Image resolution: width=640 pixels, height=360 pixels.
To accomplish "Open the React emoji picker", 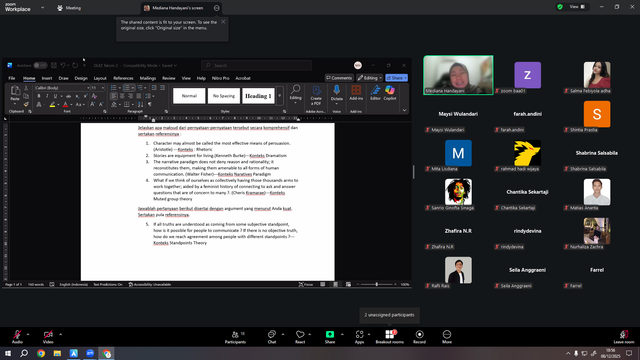I will pos(300,337).
